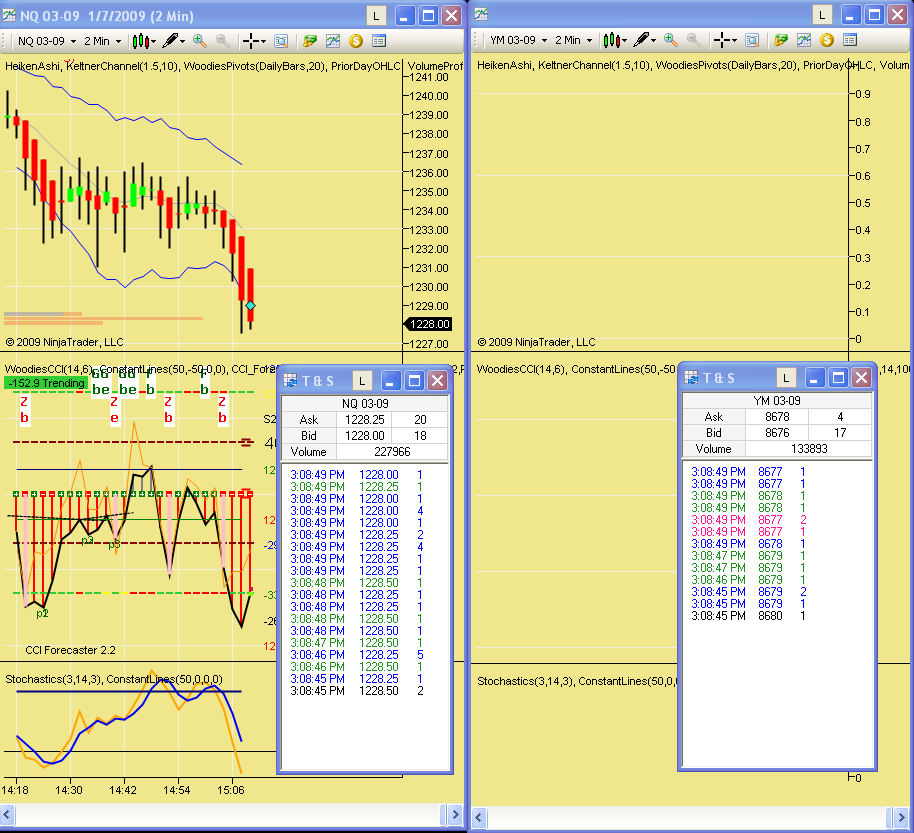Click NQ Ask price 1228.25
This screenshot has height=833, width=914.
click(364, 420)
